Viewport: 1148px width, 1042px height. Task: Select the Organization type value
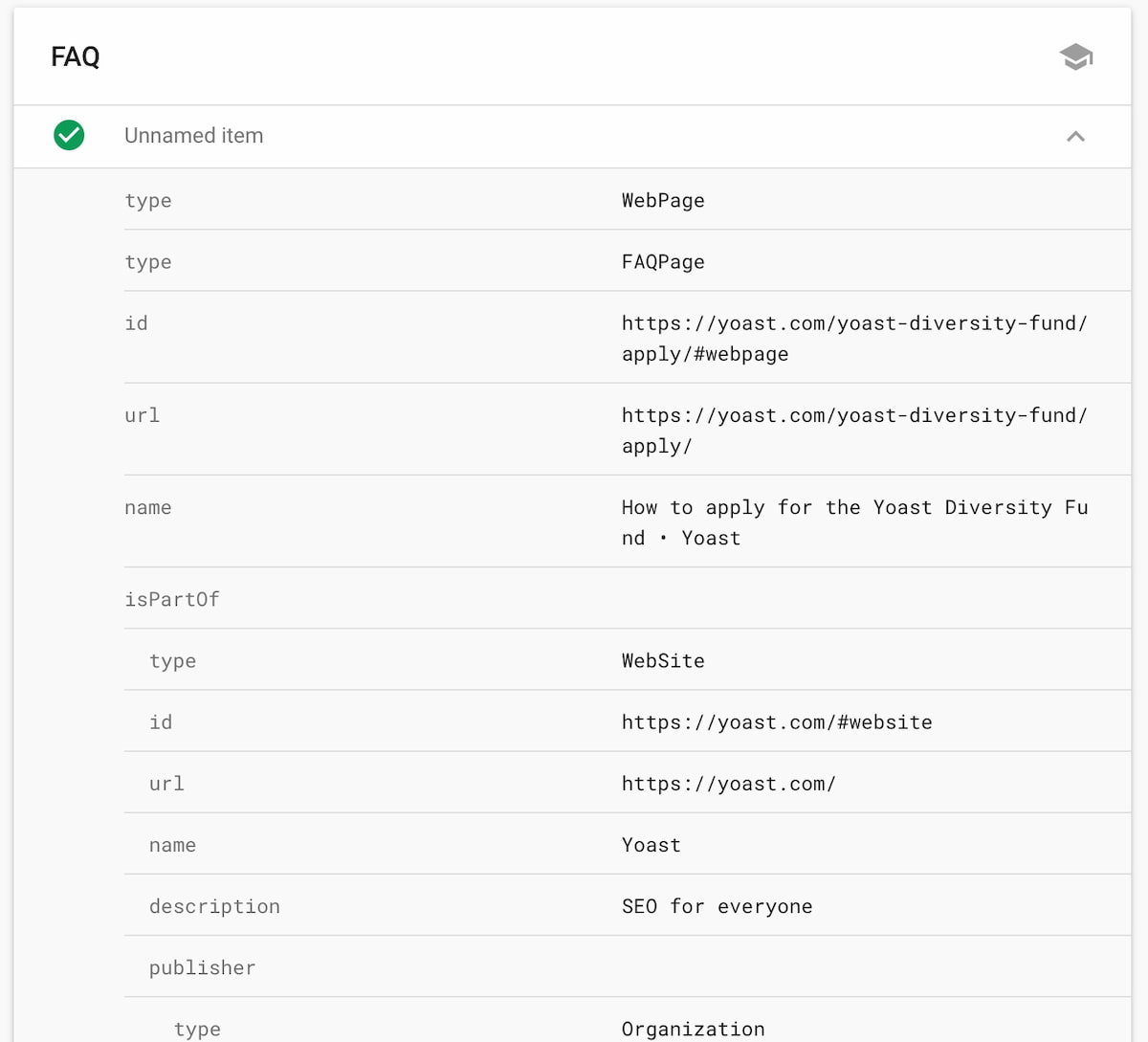(693, 1029)
